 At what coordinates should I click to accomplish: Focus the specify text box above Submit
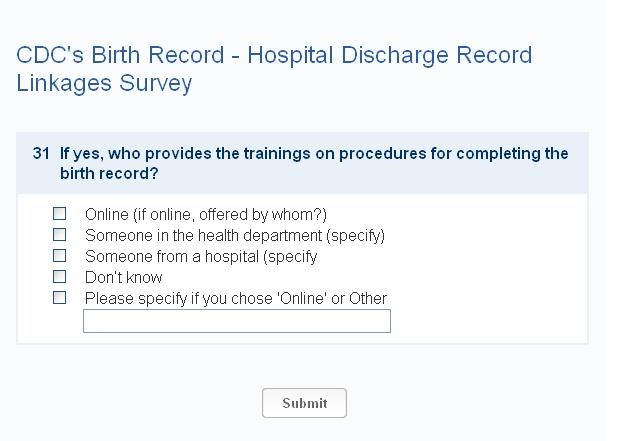(x=237, y=321)
